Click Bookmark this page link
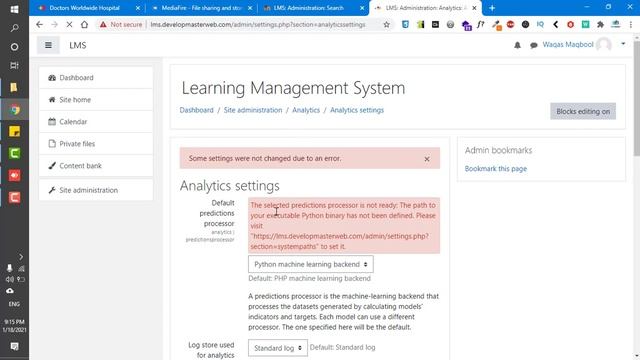640x360 pixels. point(496,169)
